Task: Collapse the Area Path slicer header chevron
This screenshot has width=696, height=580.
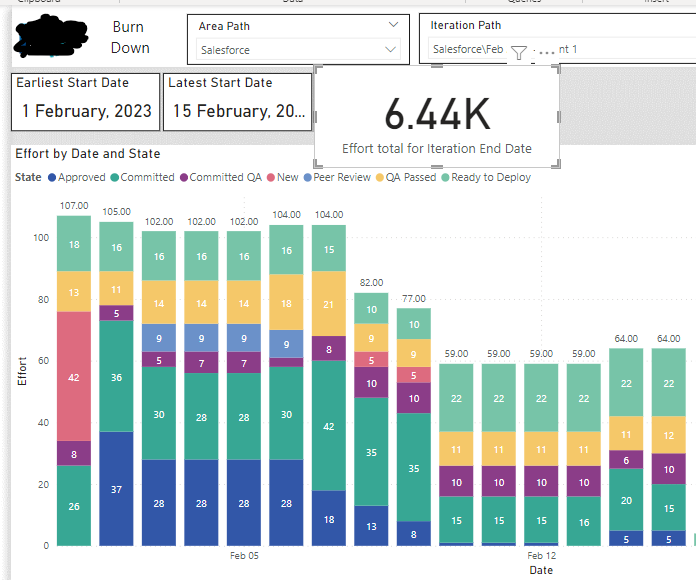Action: coord(393,24)
